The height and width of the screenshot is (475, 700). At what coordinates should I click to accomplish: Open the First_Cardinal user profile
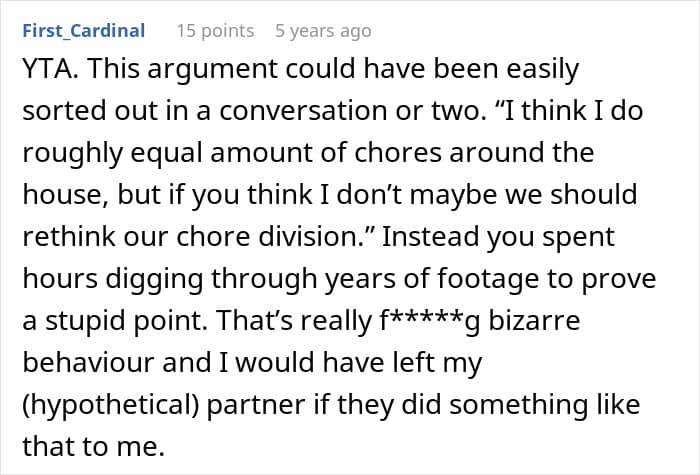(83, 31)
